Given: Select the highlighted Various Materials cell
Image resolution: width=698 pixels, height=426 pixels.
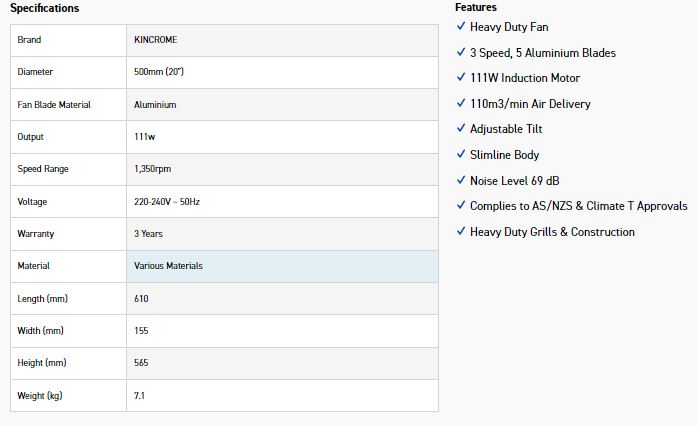Looking at the screenshot, I should 168,266.
